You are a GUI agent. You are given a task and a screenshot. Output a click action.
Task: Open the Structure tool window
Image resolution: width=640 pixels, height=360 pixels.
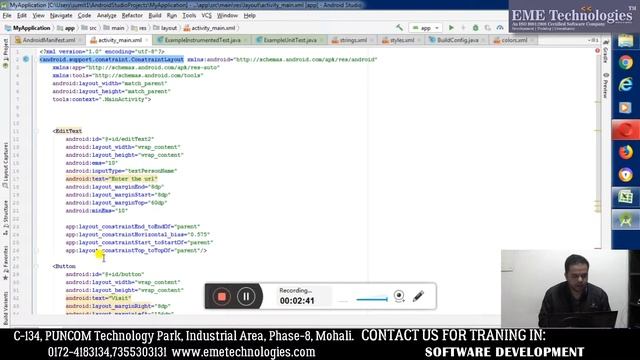click(x=5, y=218)
